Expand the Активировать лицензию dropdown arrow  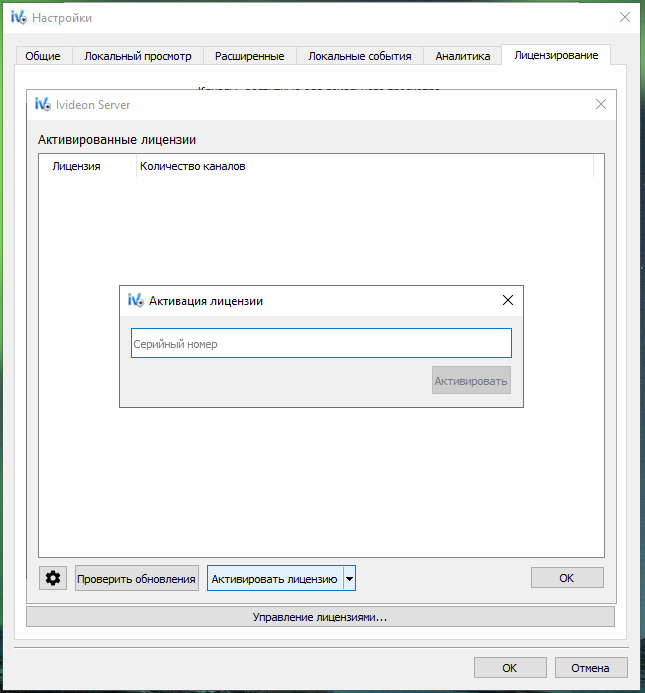(349, 578)
